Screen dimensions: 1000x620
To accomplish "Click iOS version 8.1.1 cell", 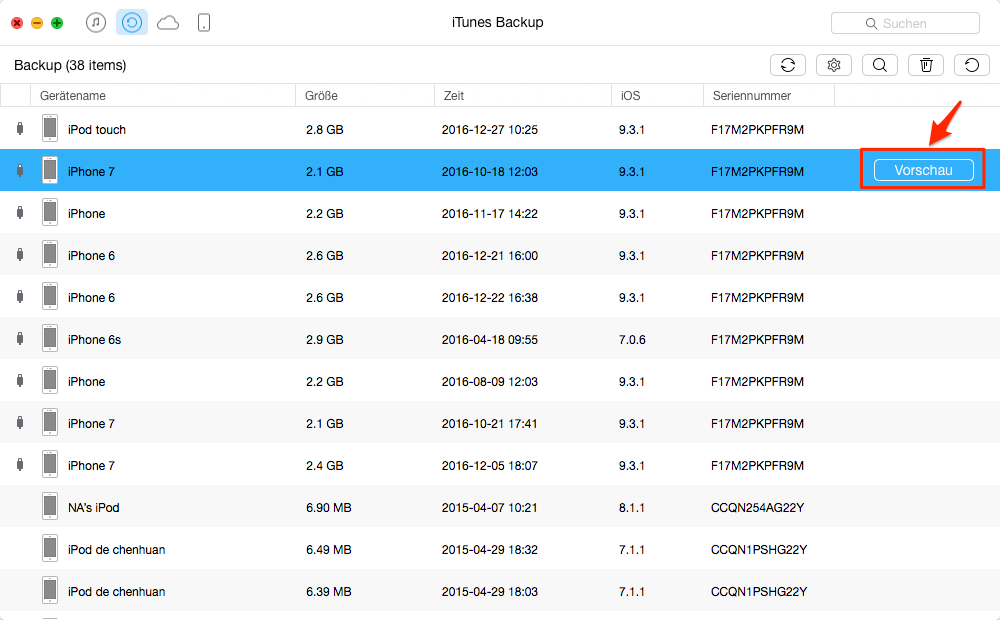I will point(631,508).
